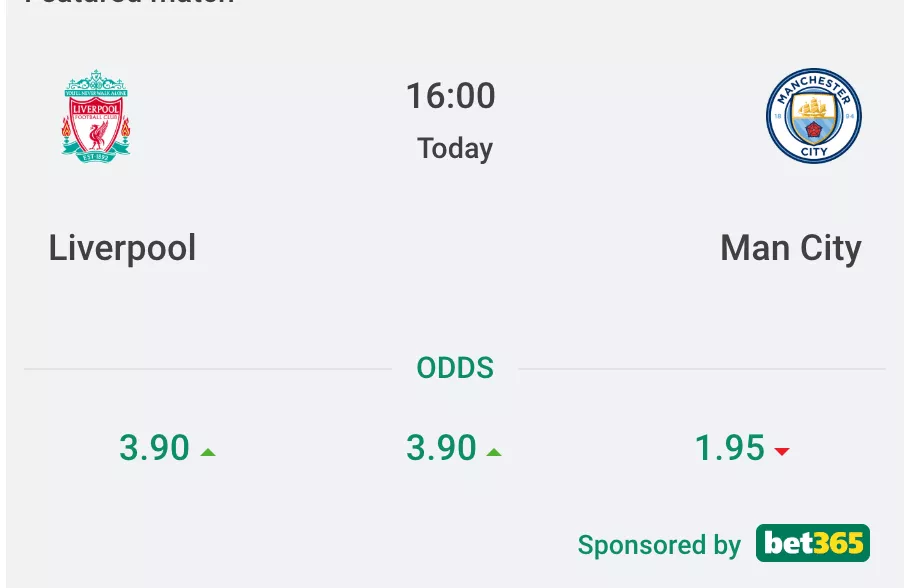This screenshot has height=588, width=916.
Task: Select the Liverpool win odds of 3.90
Action: [154, 448]
